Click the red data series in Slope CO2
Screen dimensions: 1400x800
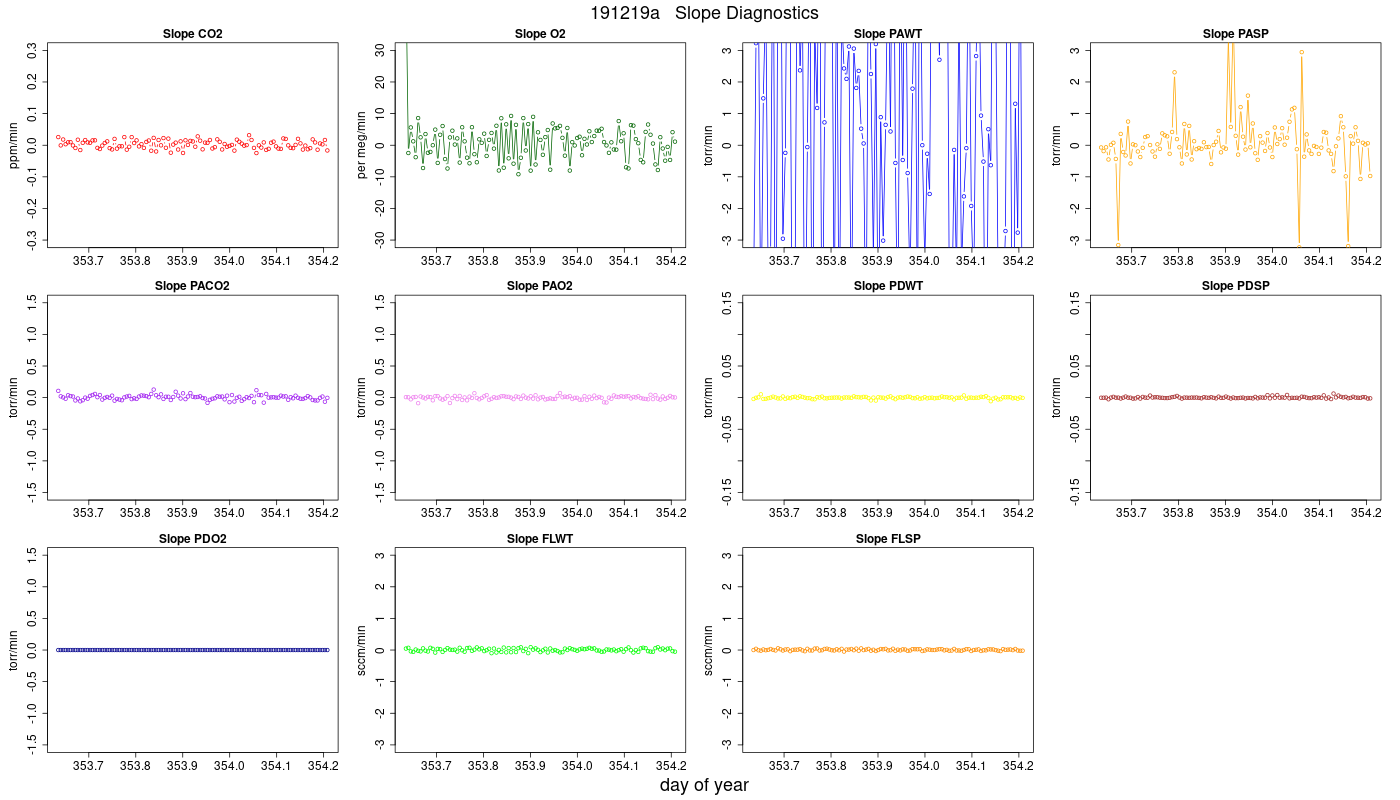tap(192, 144)
